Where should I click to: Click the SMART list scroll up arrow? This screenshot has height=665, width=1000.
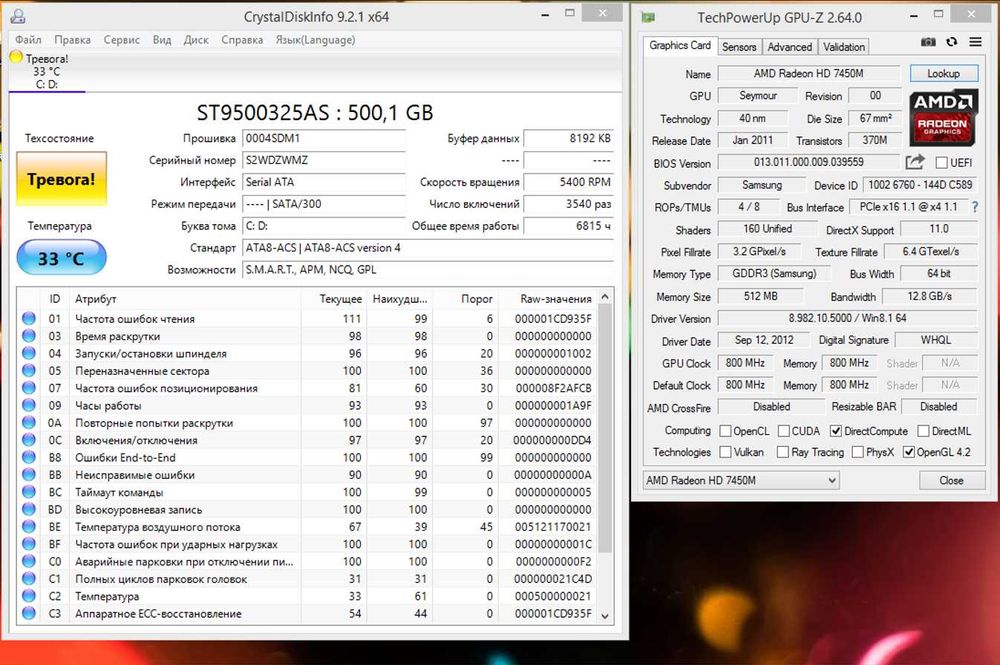605,297
